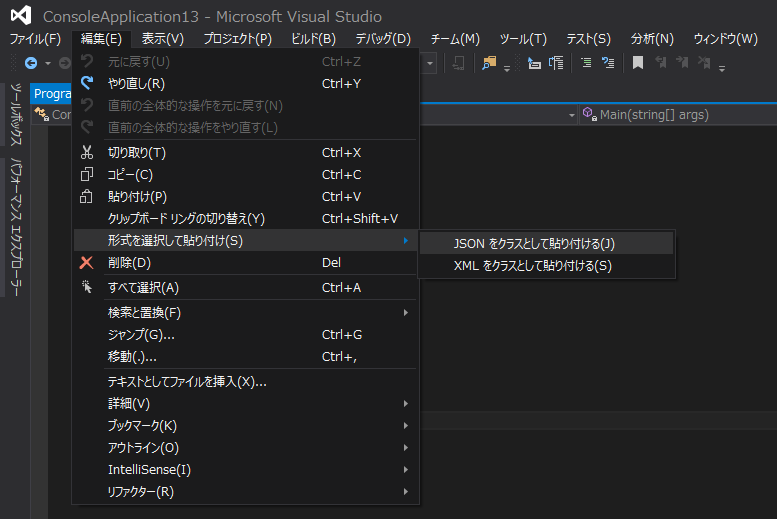Click the previous bookmark icon
Viewport: 777px width, 519px height.
[x=661, y=62]
